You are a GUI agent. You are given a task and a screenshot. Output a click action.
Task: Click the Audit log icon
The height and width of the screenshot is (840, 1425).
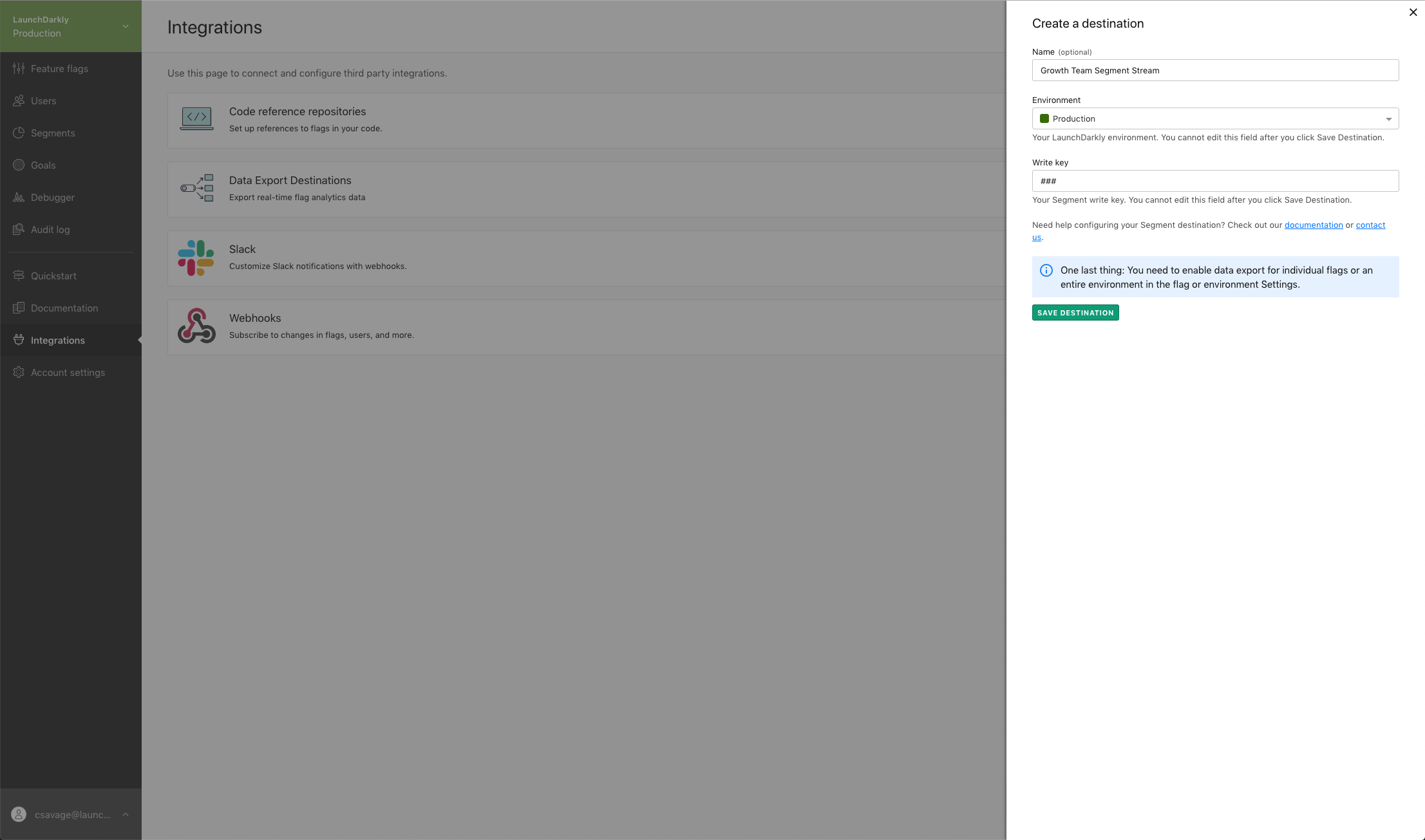19,229
